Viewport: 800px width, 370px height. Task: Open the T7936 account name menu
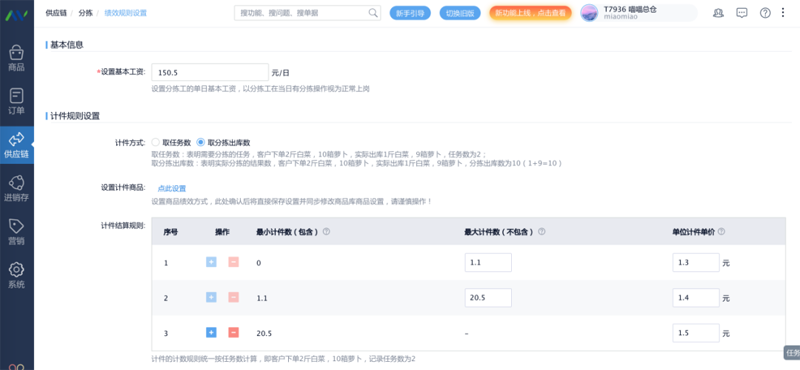630,9
